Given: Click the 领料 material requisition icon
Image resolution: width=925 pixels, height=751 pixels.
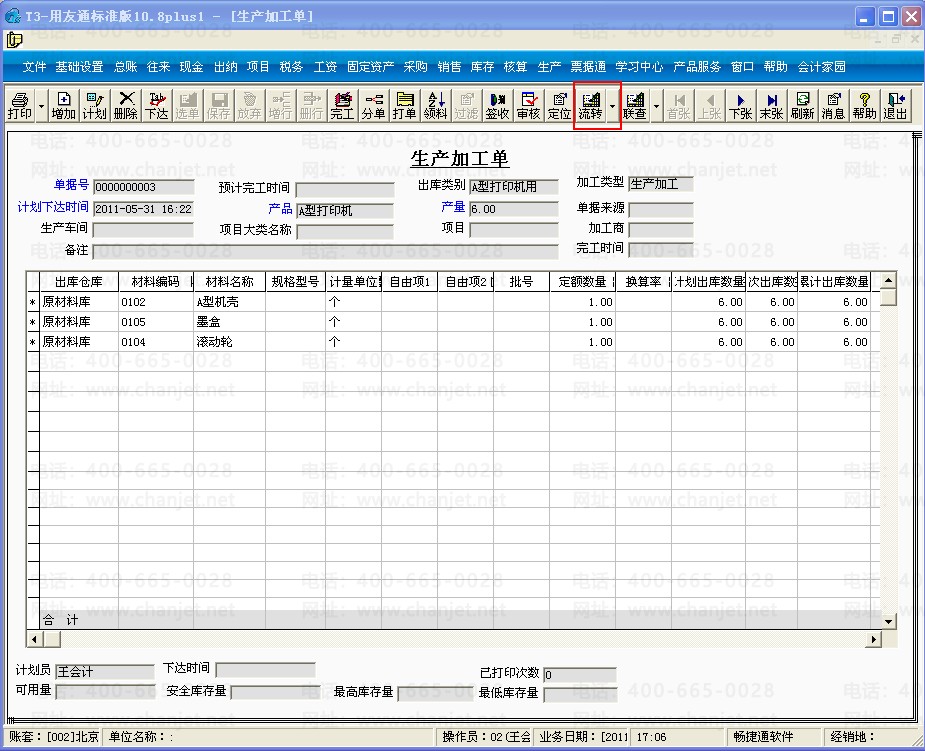Looking at the screenshot, I should point(435,106).
